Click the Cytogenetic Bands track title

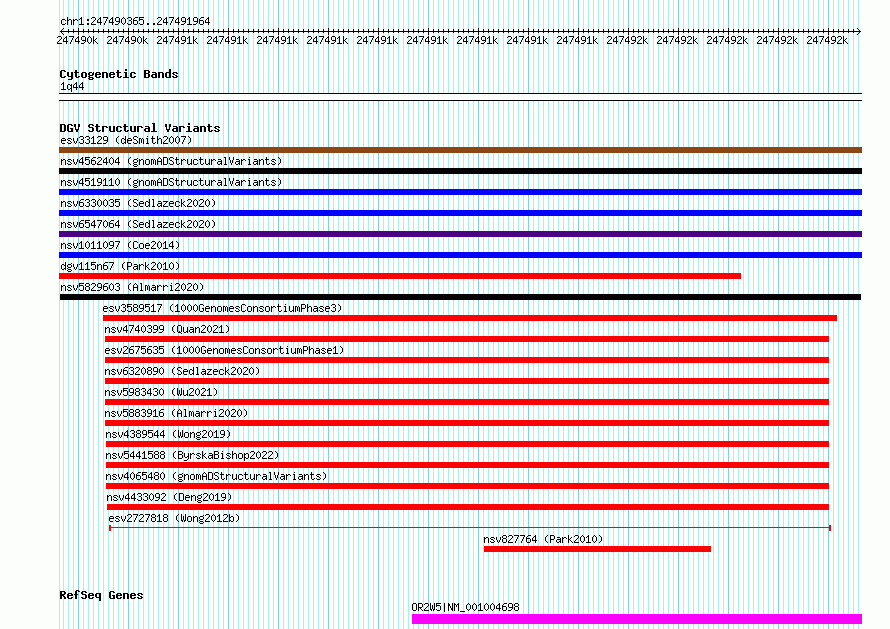pyautogui.click(x=119, y=74)
